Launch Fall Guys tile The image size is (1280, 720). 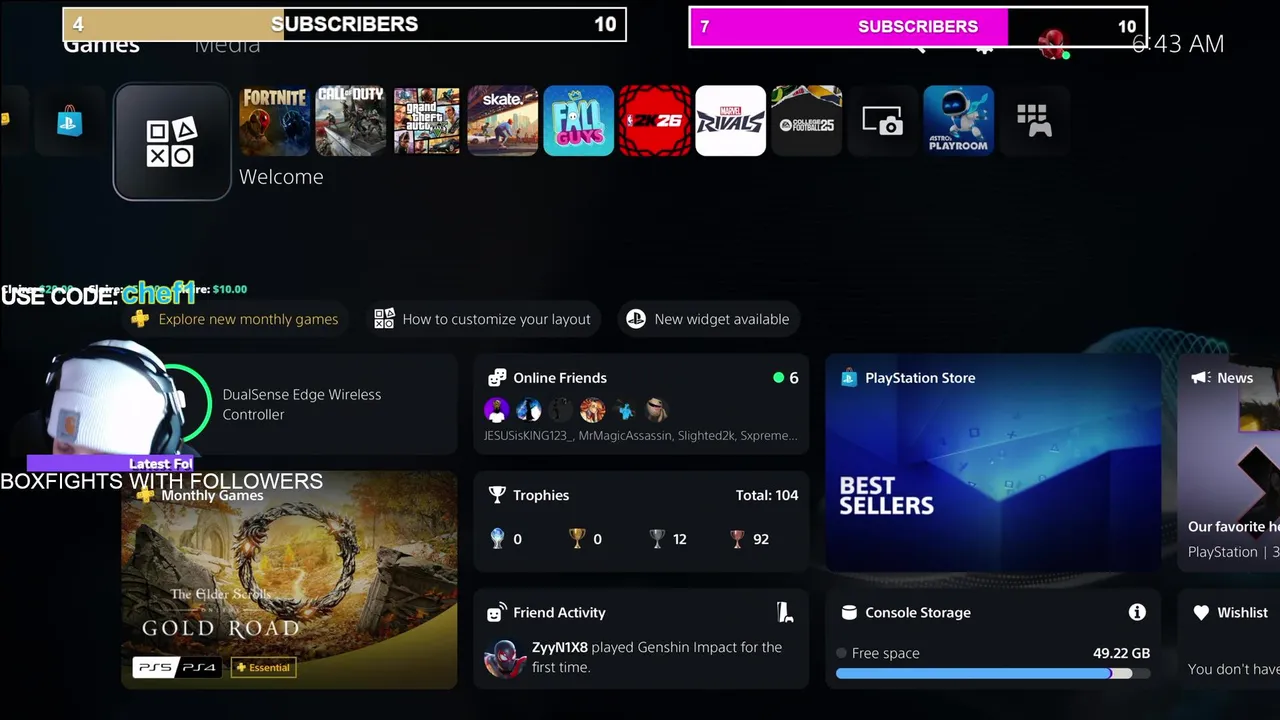(579, 121)
